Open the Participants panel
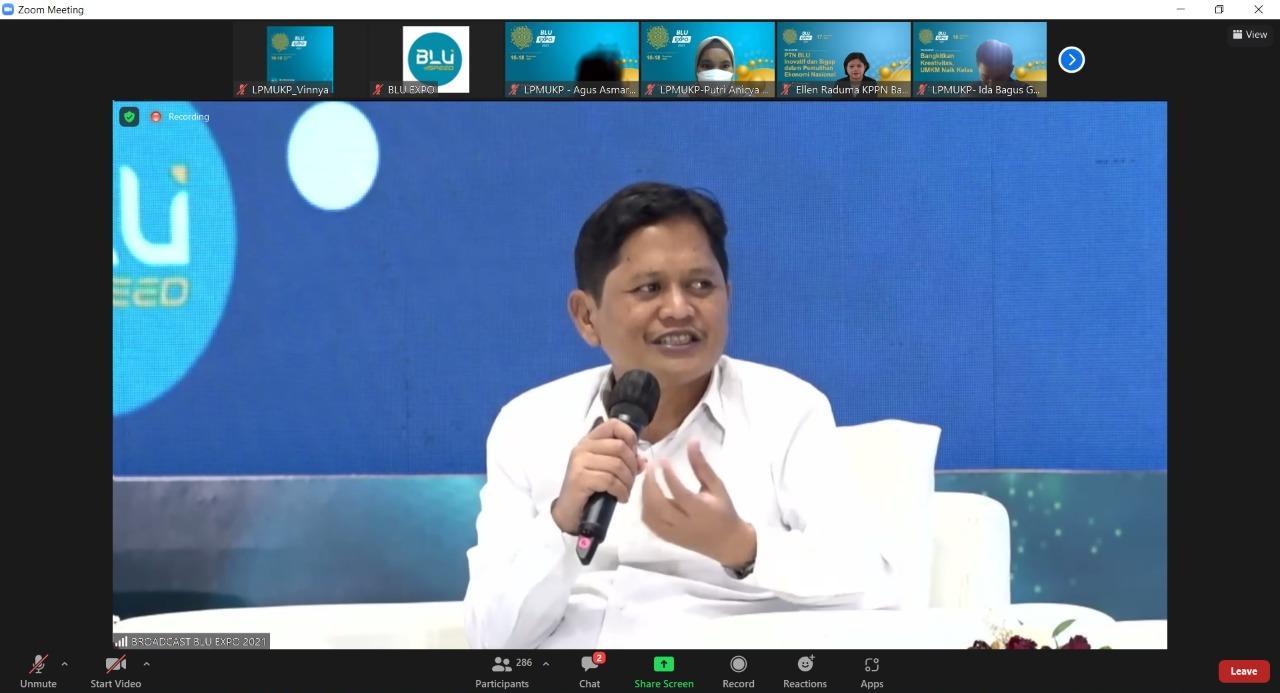This screenshot has width=1280, height=693. [x=502, y=670]
